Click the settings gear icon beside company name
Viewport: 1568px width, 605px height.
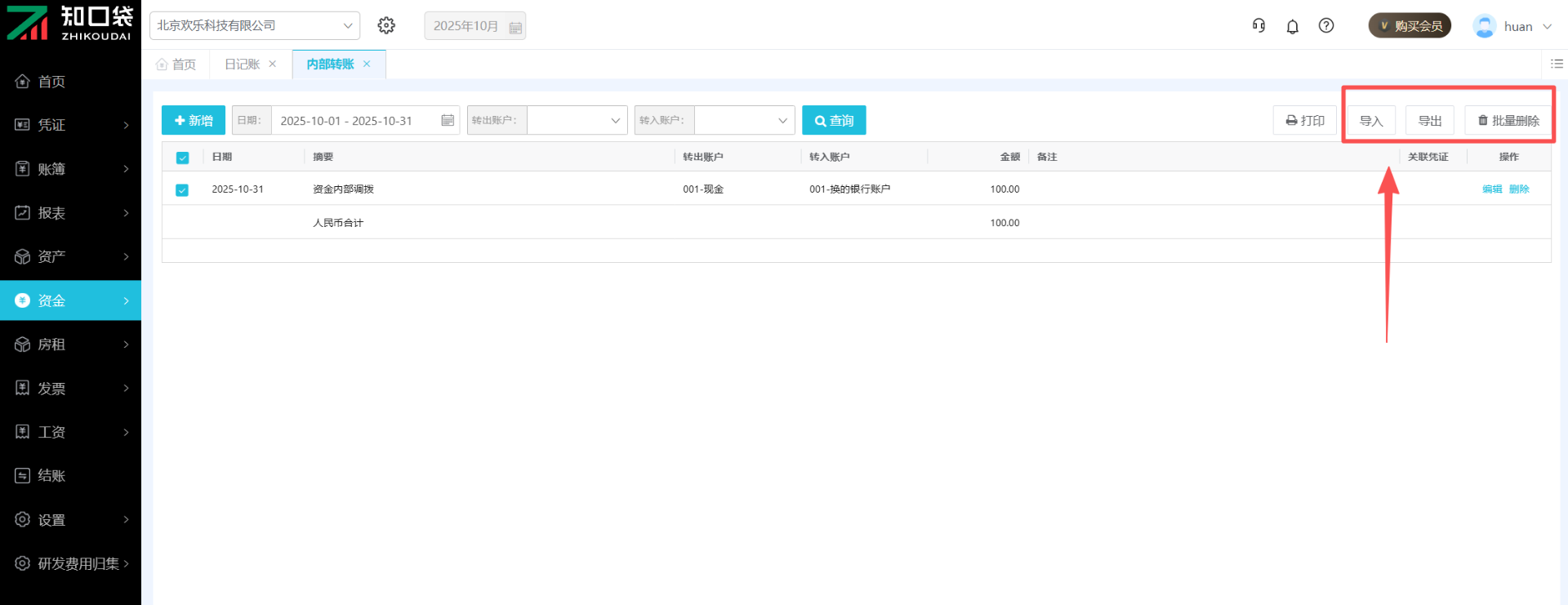pos(386,25)
